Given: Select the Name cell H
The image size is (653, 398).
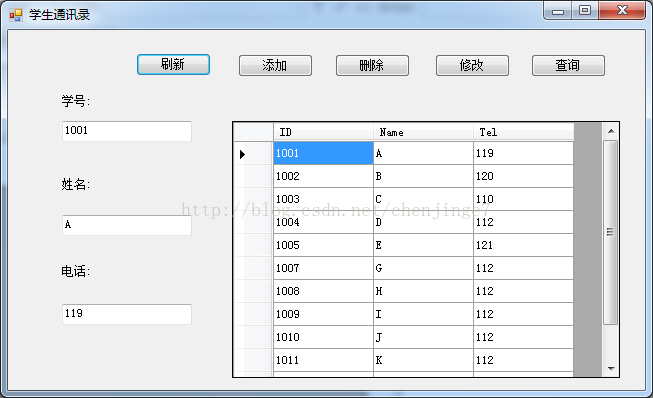Looking at the screenshot, I should pyautogui.click(x=424, y=291).
